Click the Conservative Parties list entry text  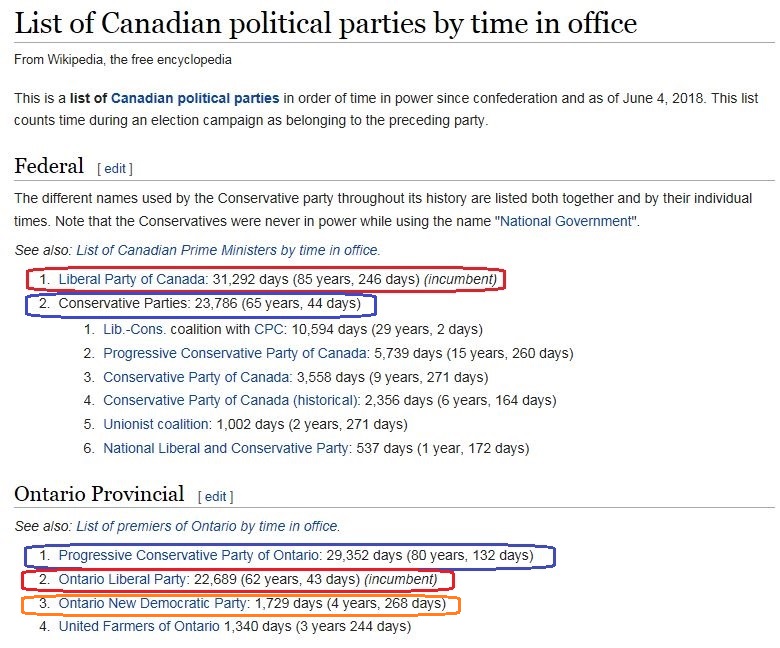pyautogui.click(x=209, y=303)
